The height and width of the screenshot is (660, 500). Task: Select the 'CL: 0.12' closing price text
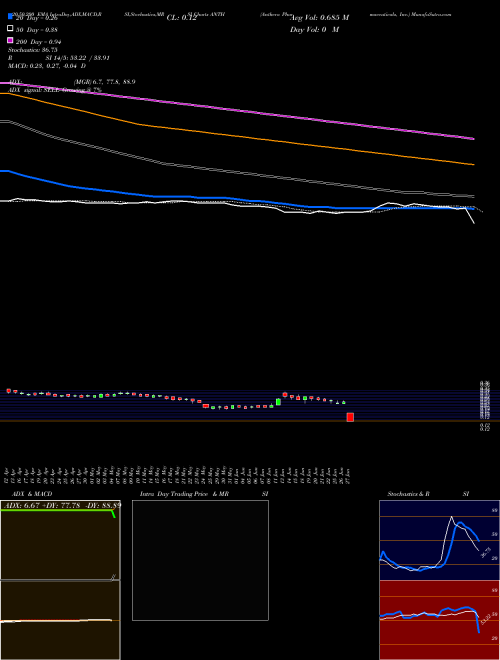(x=182, y=18)
